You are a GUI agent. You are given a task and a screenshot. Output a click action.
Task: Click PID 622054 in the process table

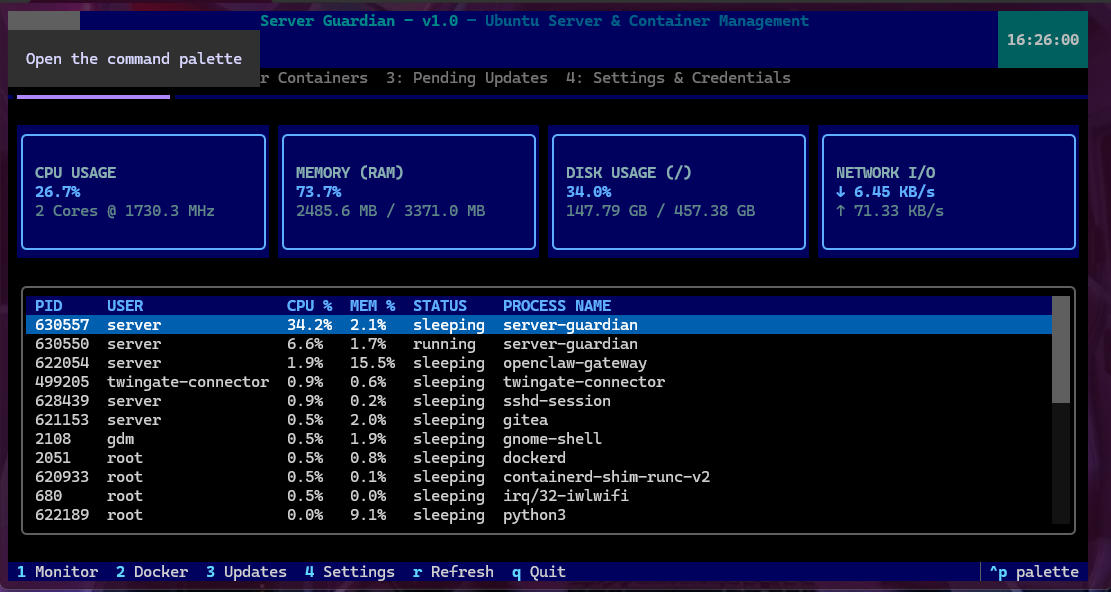(x=62, y=363)
